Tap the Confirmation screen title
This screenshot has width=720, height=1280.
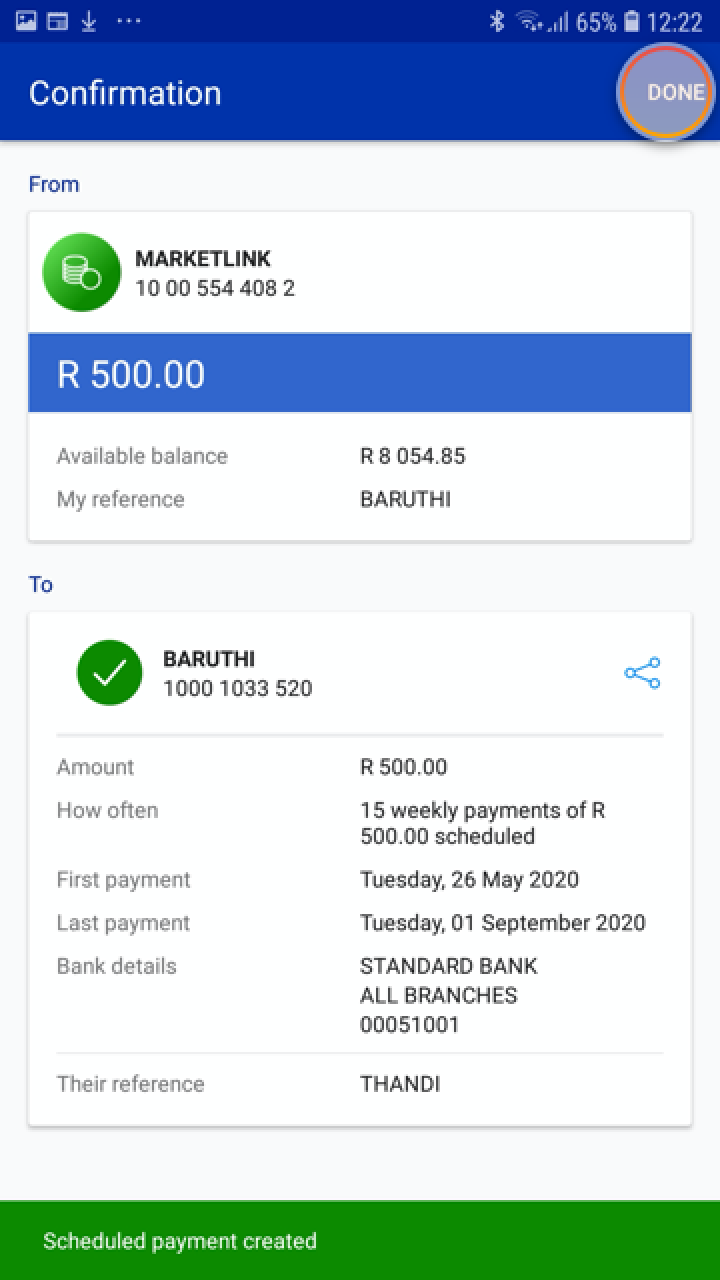[125, 93]
